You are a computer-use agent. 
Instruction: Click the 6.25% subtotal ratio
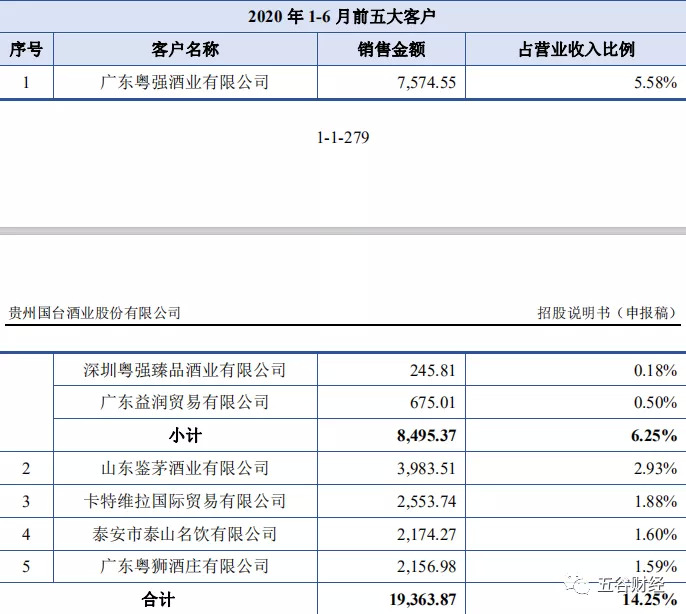pyautogui.click(x=654, y=435)
